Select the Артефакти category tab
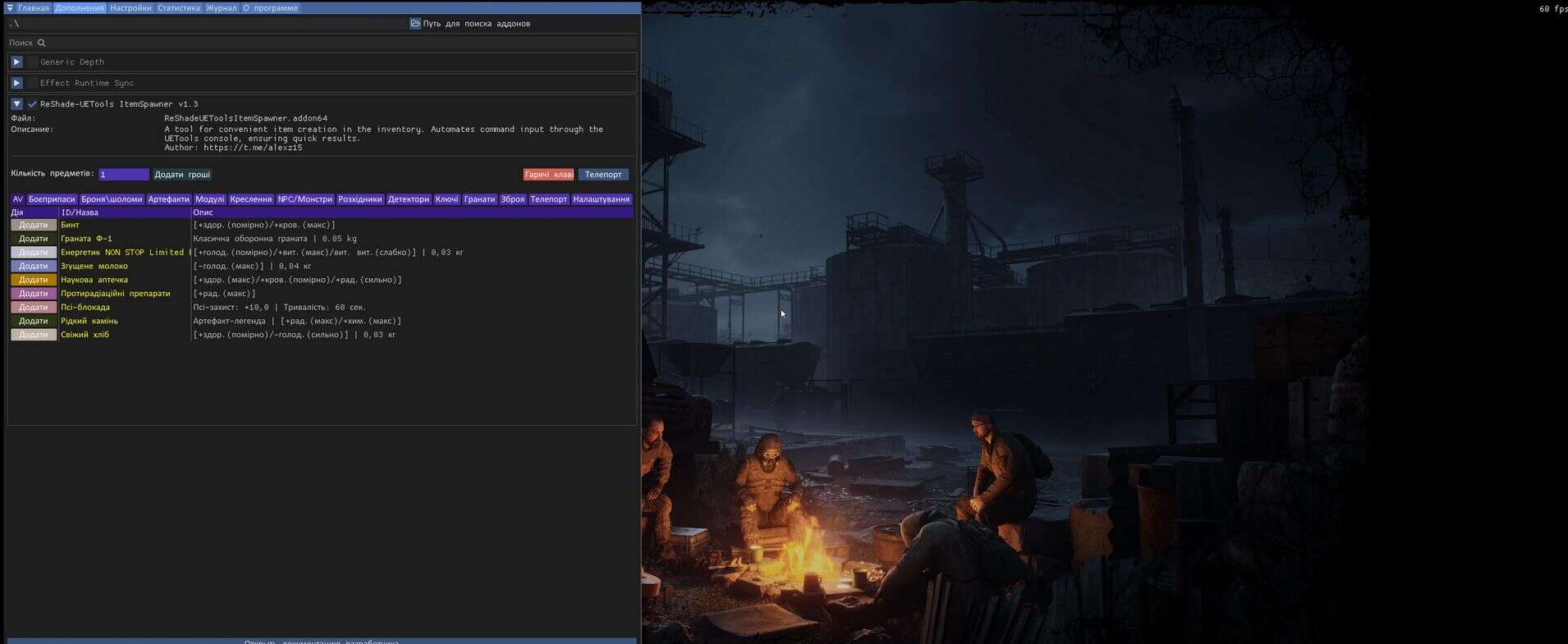Screen dimensions: 1568x644 point(168,199)
